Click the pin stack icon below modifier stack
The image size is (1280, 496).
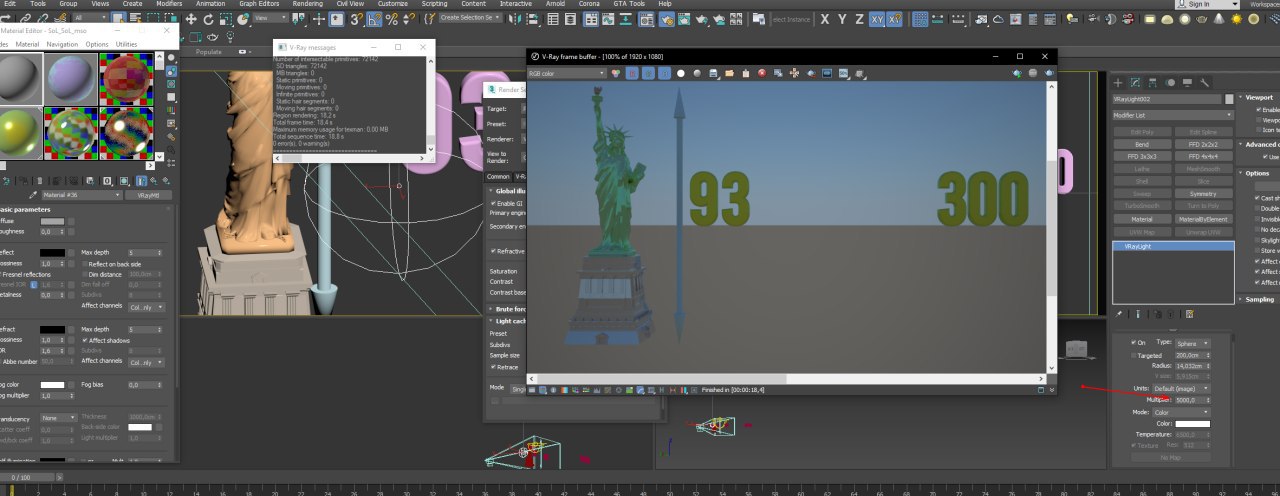pyautogui.click(x=1118, y=314)
